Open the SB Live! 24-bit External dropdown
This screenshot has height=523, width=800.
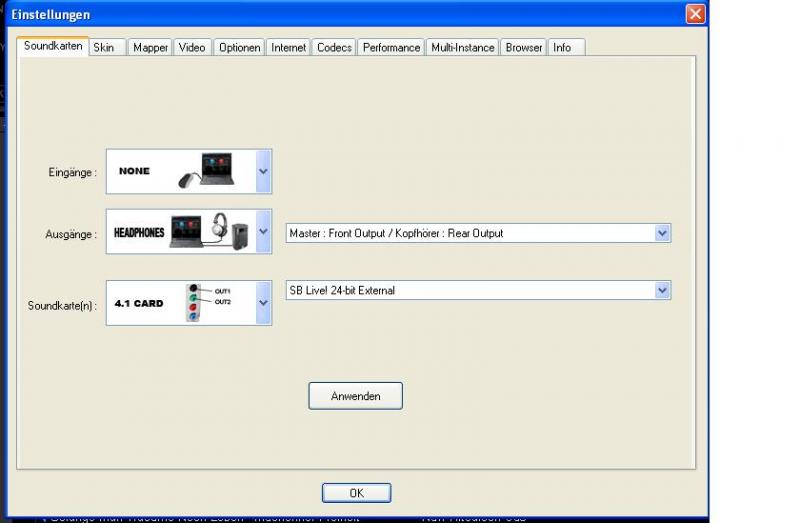pyautogui.click(x=478, y=290)
